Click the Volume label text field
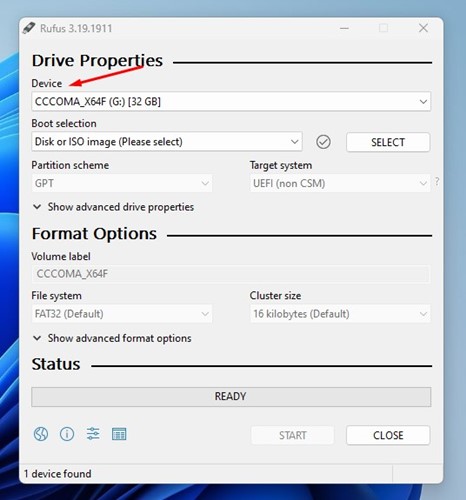 coord(231,274)
